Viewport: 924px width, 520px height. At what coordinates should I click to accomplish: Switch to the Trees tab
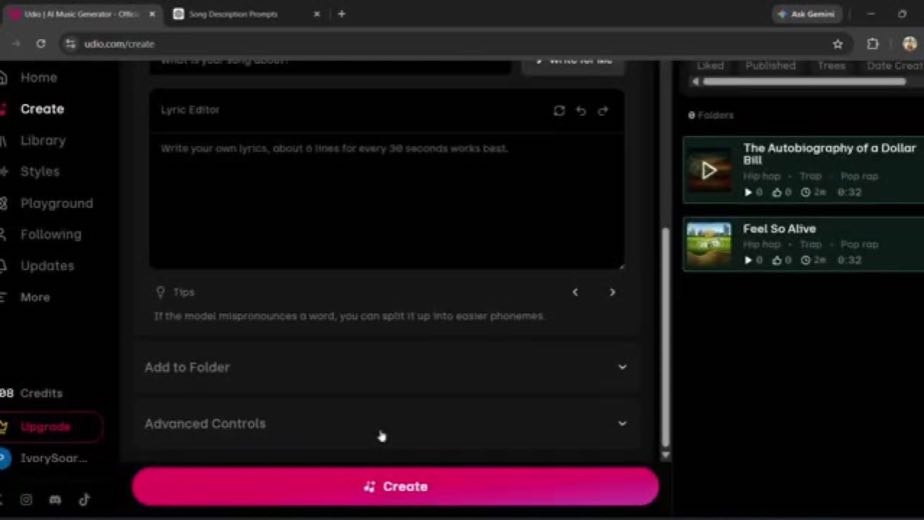831,65
